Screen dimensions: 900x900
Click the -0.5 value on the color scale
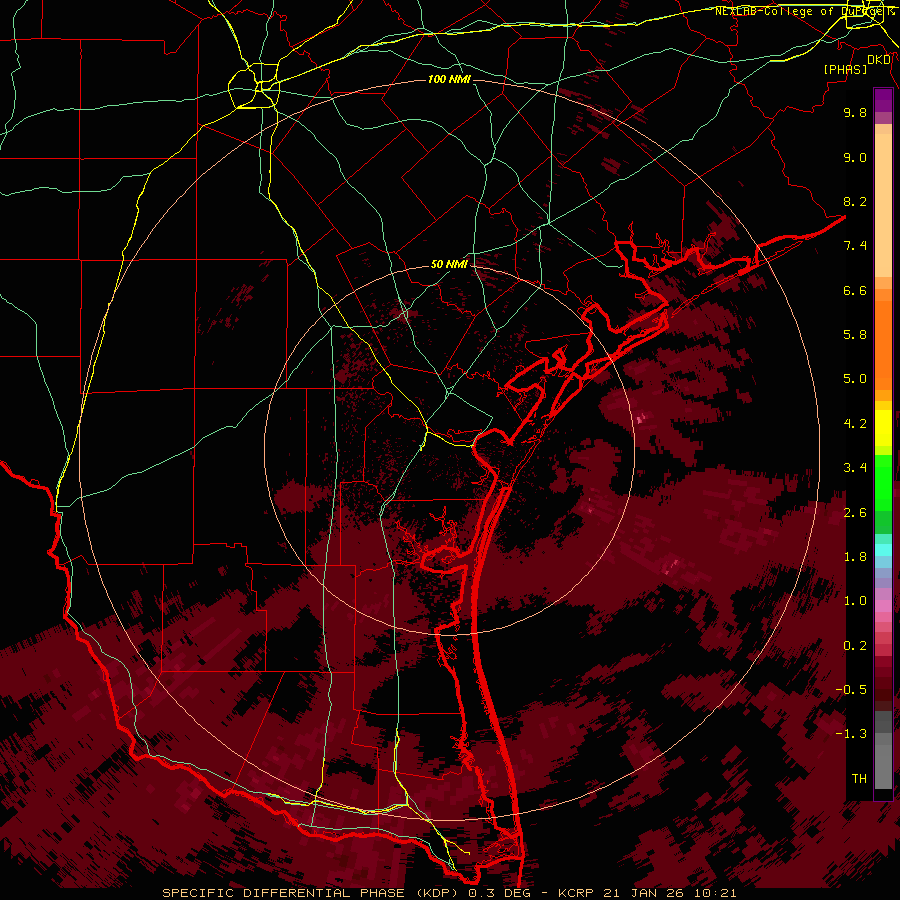pos(851,690)
